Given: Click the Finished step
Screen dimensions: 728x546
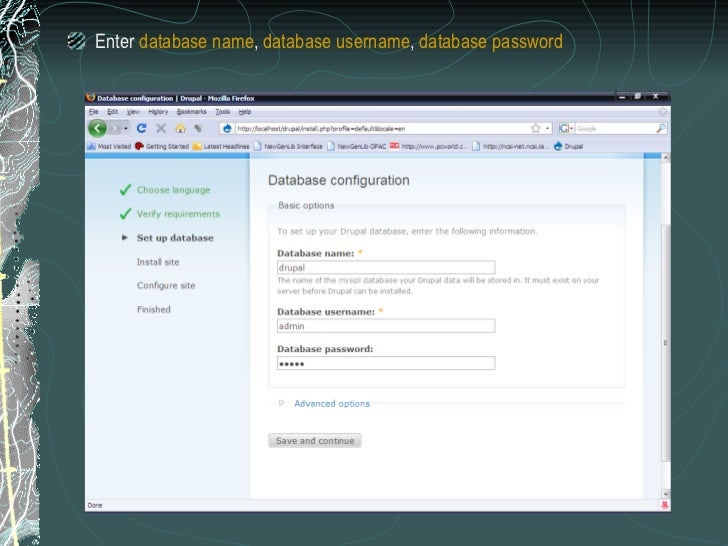Looking at the screenshot, I should 154,309.
